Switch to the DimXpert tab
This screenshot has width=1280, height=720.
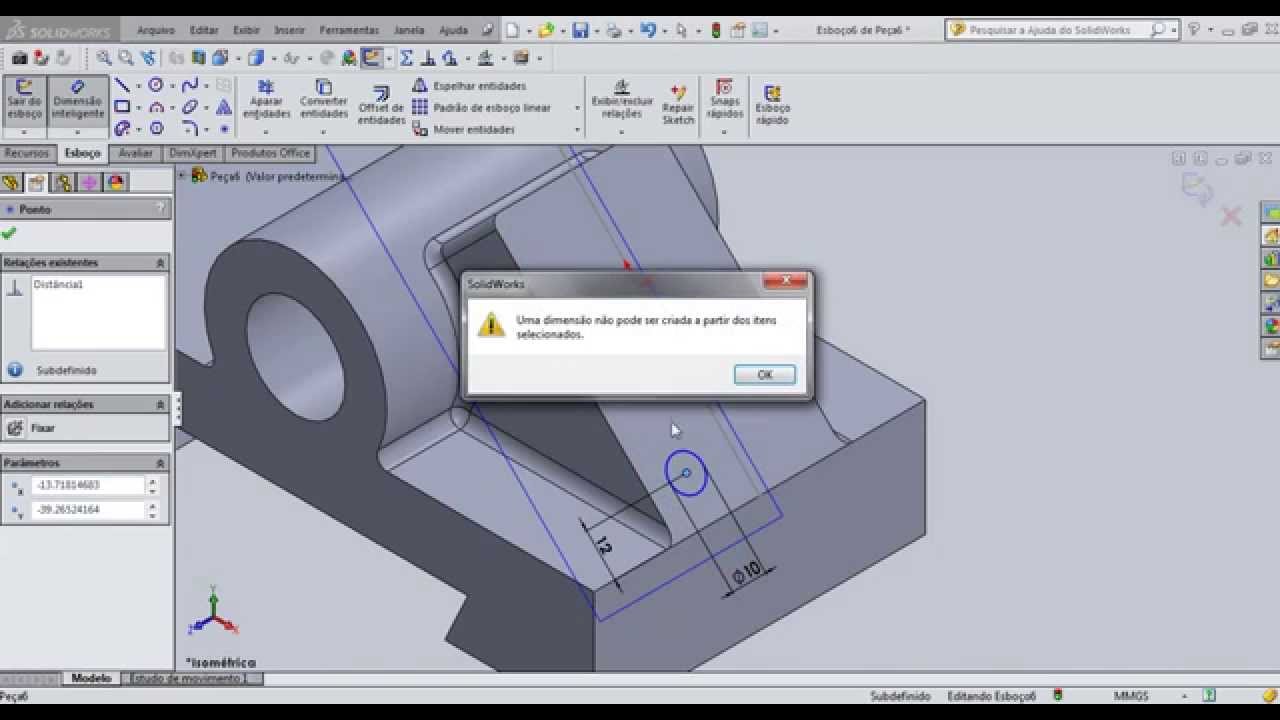click(x=193, y=153)
